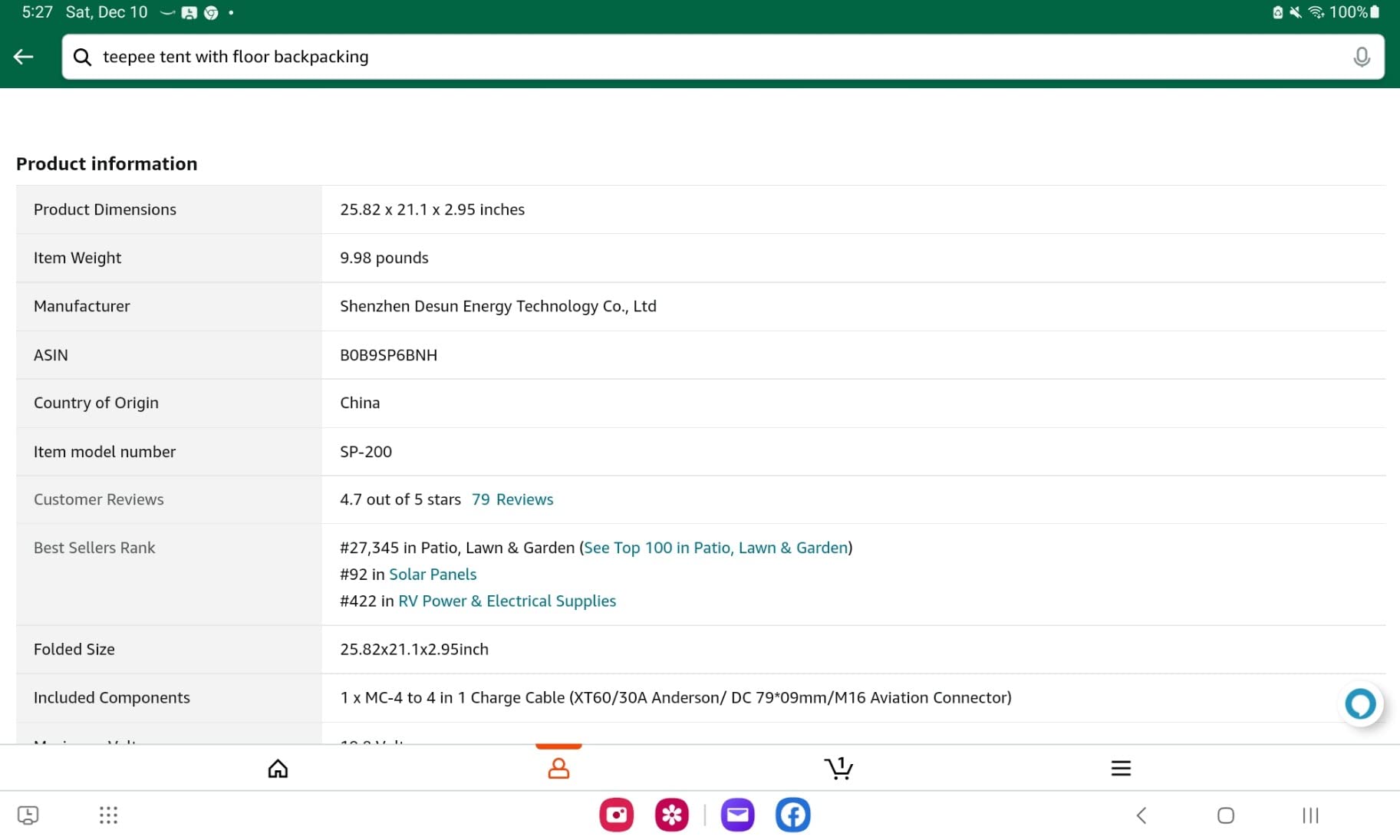Open the 79 Reviews link
1400x840 pixels.
tap(512, 499)
